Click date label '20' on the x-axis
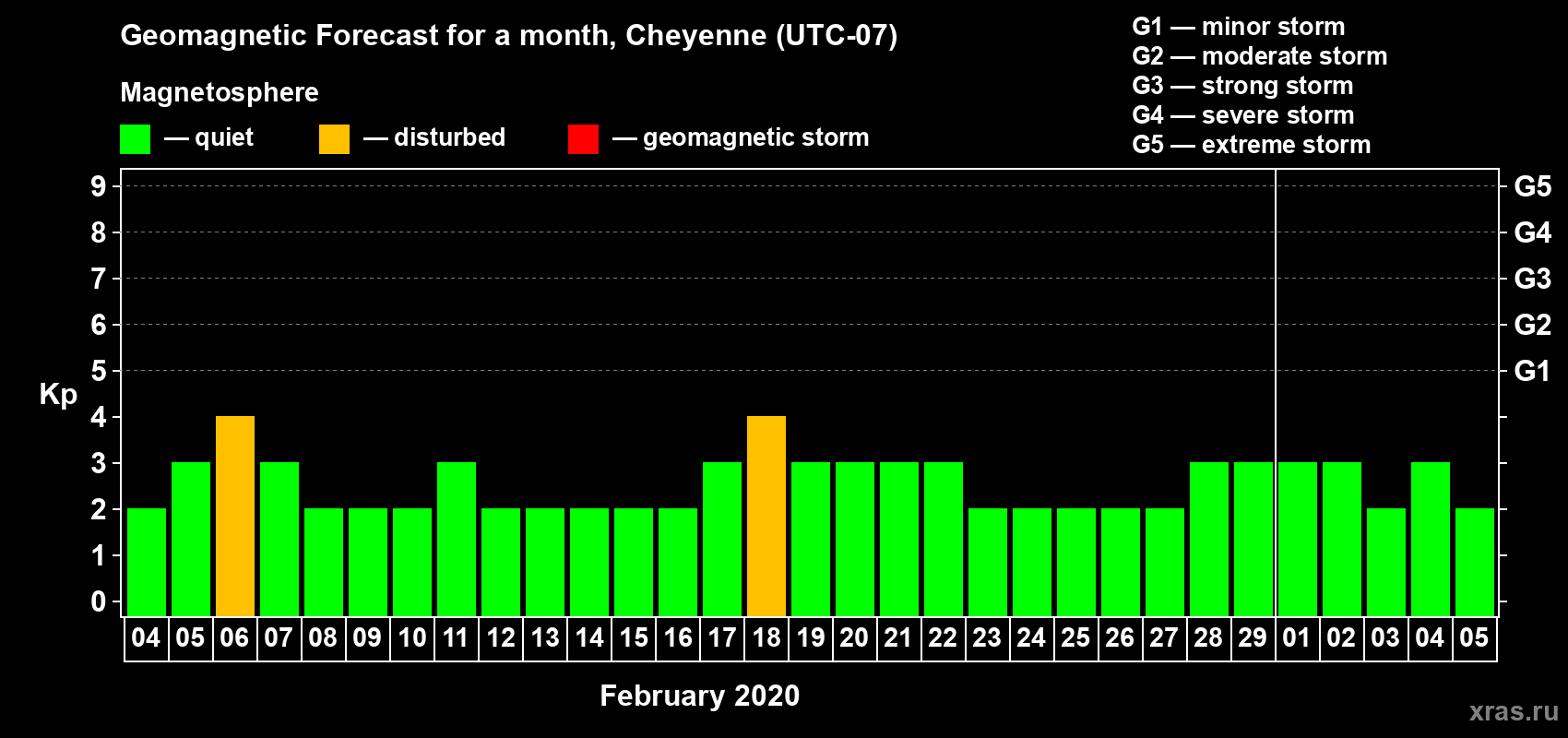Screen dimensions: 1568x738 (x=855, y=638)
